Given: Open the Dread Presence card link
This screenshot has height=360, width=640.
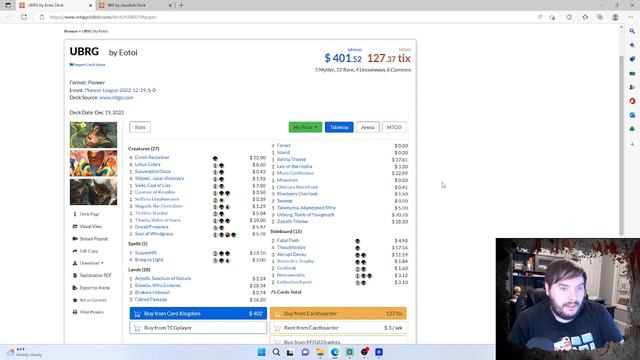Looking at the screenshot, I should coord(151,227).
